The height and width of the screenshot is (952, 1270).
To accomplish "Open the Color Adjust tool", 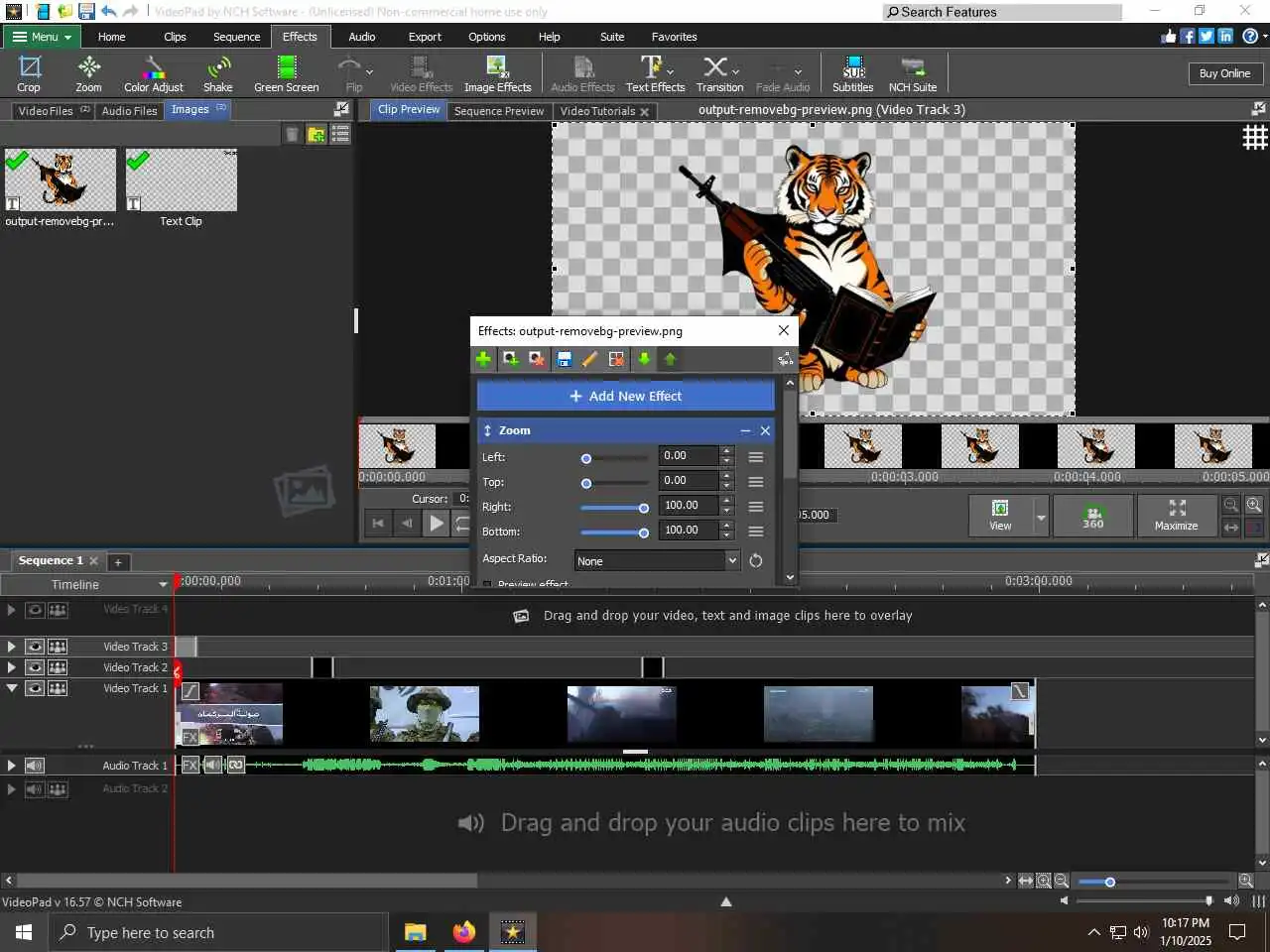I will click(x=154, y=74).
